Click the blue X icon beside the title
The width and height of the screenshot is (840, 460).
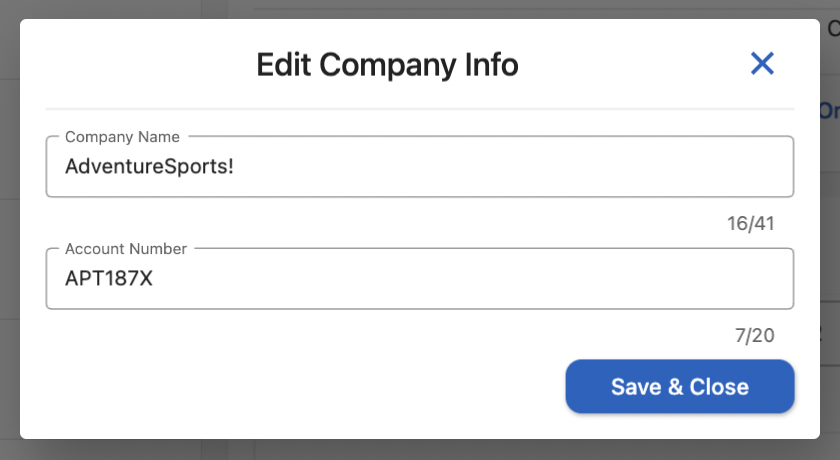[x=762, y=64]
